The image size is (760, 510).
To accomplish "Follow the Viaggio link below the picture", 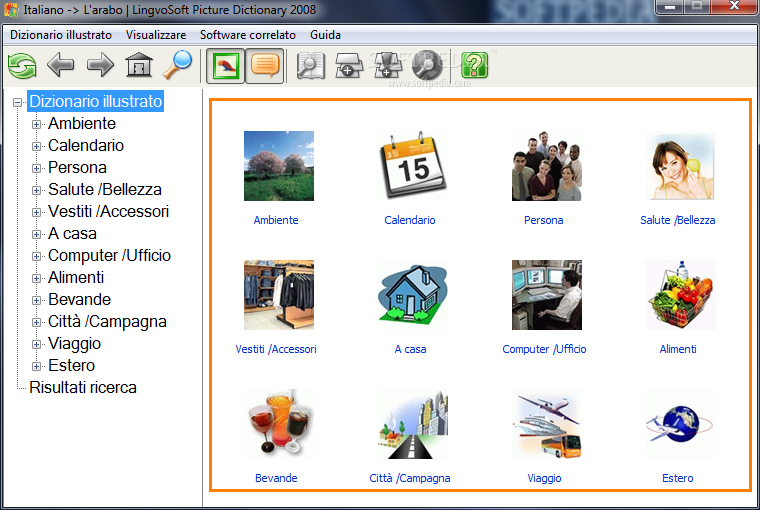I will pyautogui.click(x=544, y=478).
